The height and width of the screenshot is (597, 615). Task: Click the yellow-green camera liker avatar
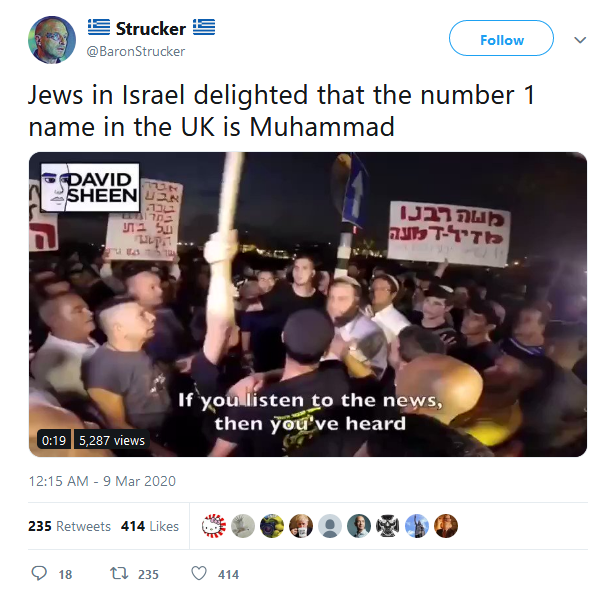(272, 526)
